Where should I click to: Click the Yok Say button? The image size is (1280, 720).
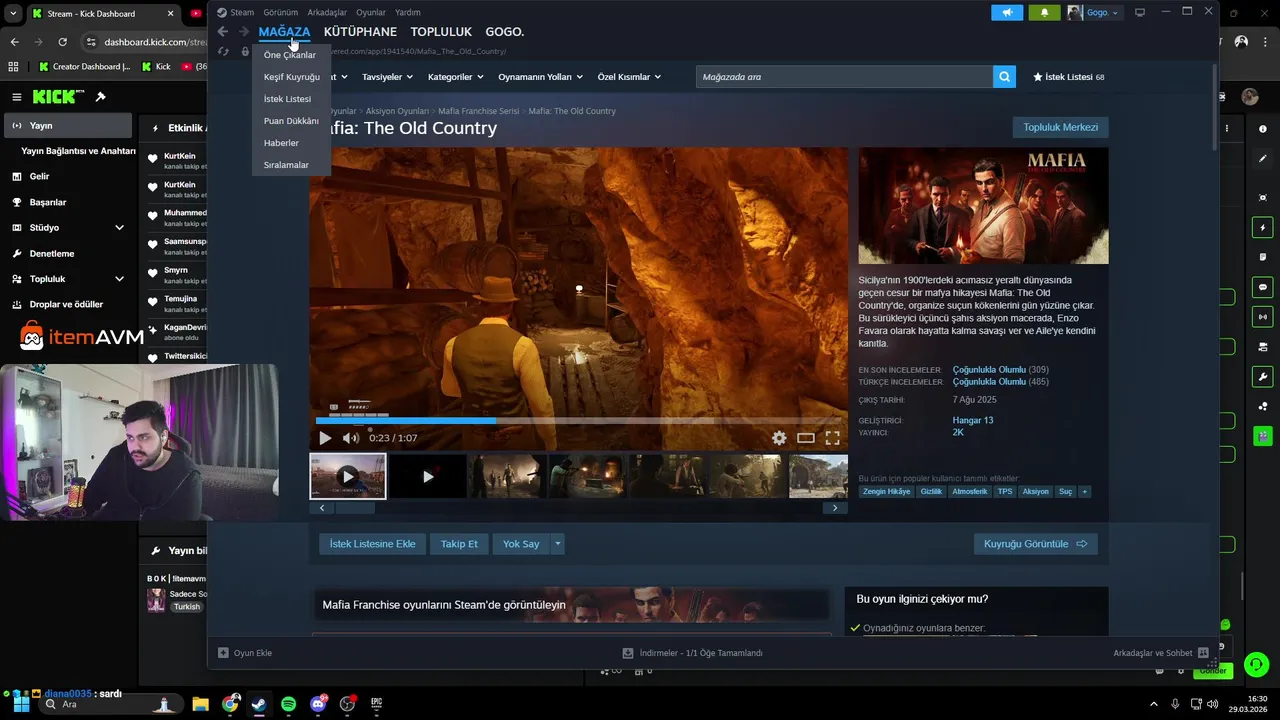click(x=521, y=544)
